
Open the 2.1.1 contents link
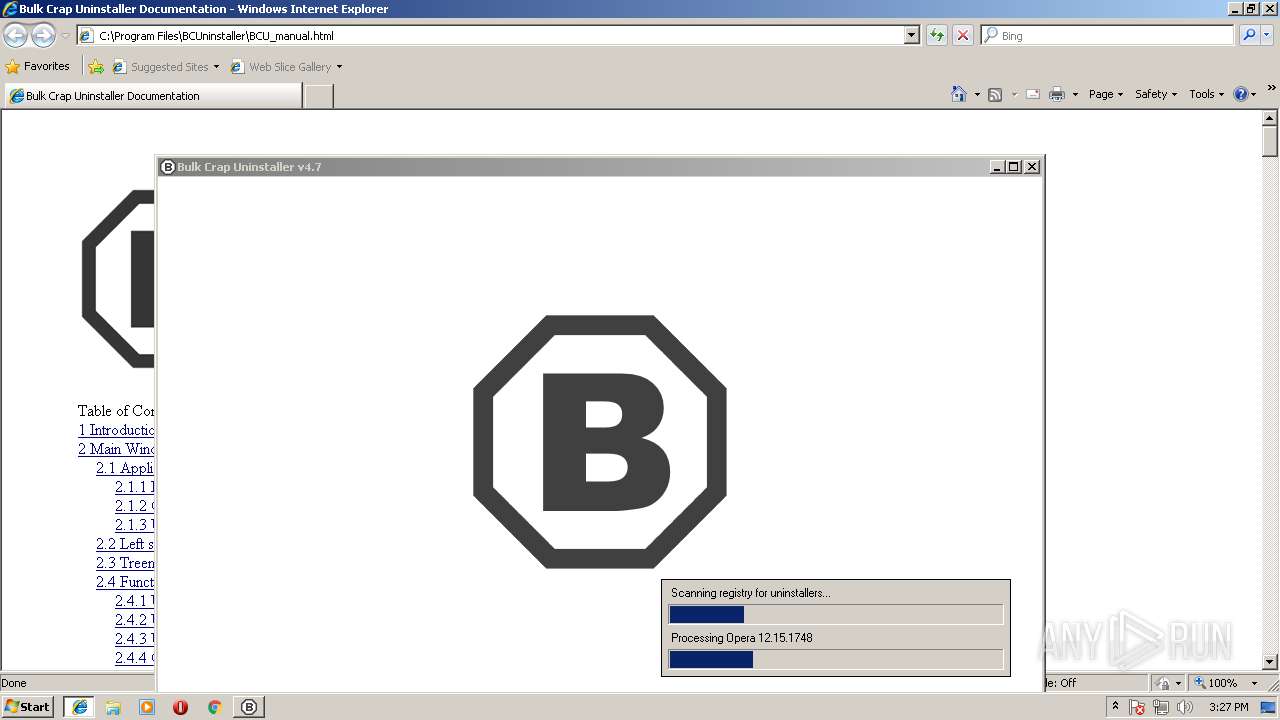[134, 487]
